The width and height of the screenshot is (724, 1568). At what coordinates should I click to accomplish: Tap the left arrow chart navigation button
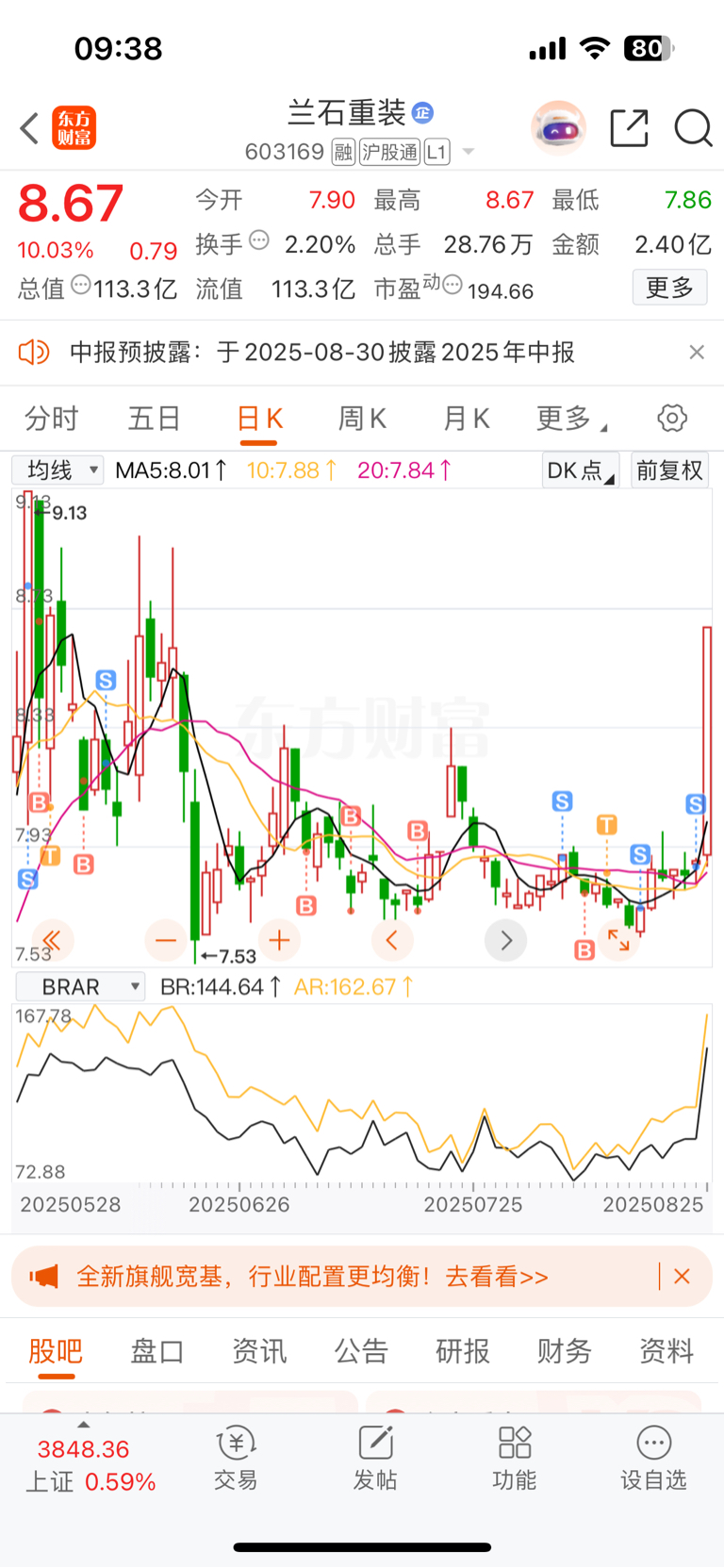(x=392, y=940)
